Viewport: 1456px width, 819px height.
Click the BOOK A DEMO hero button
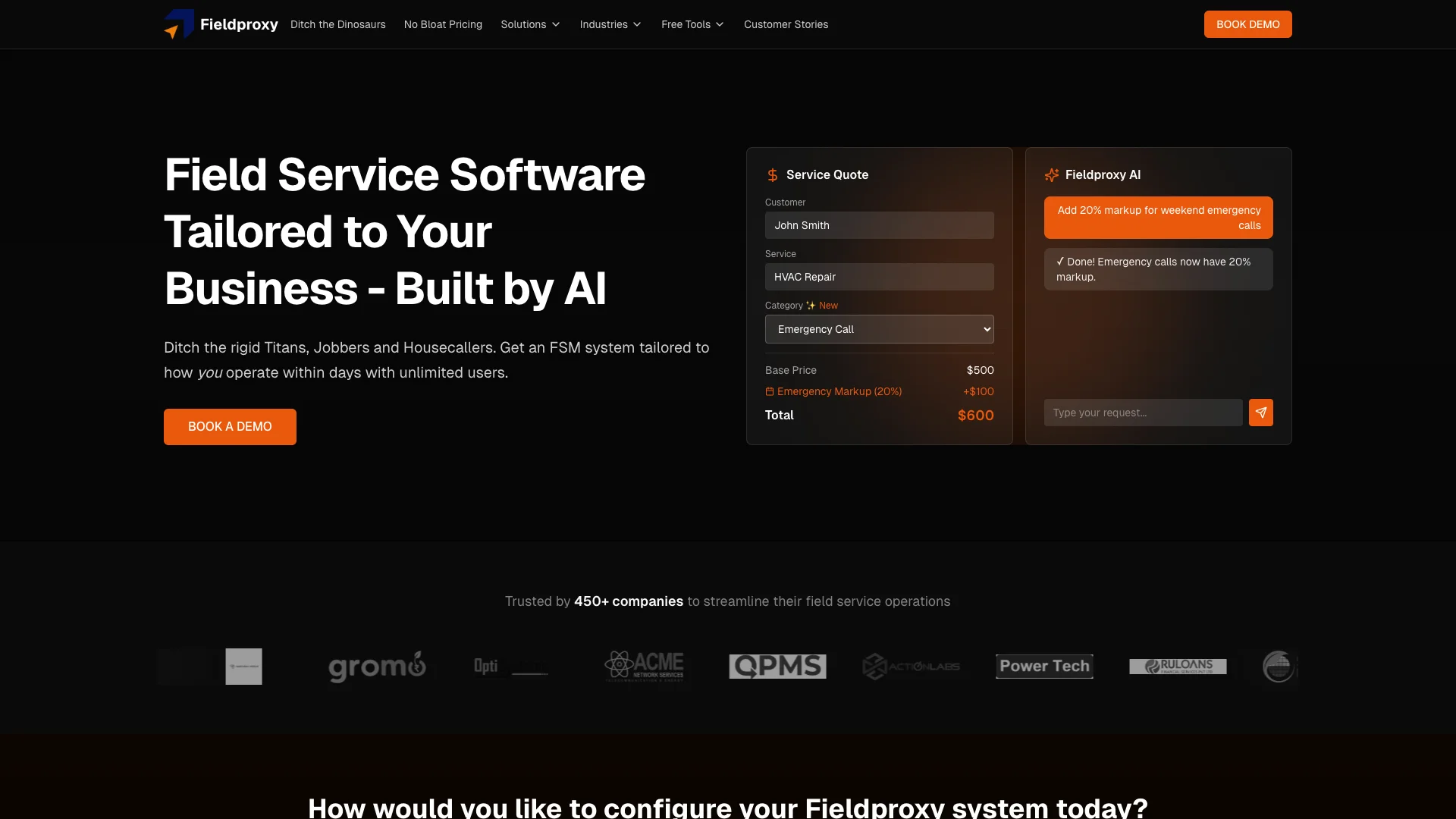point(230,427)
